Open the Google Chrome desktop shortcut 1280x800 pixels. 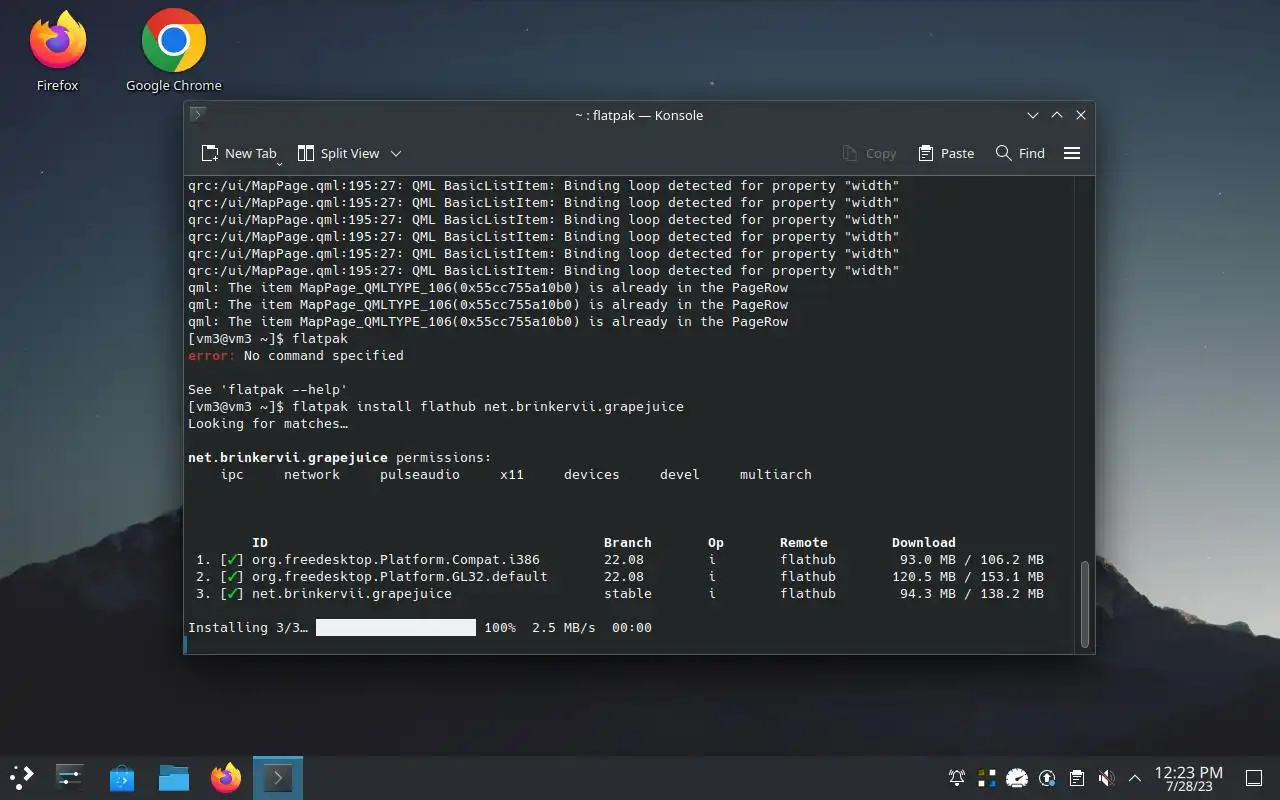174,50
